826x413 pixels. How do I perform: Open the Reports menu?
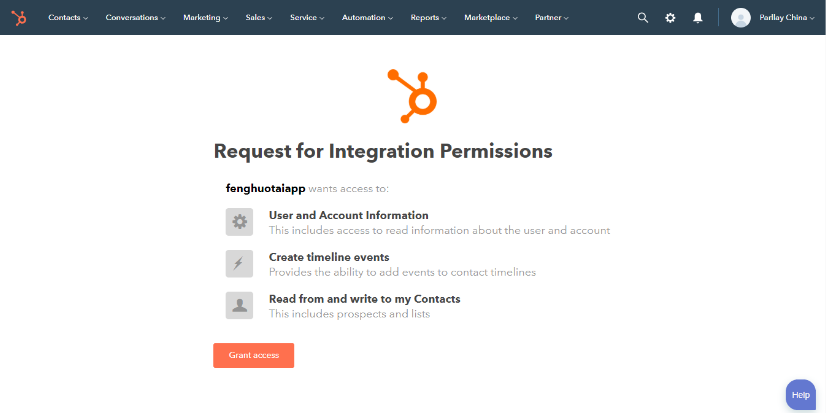428,18
